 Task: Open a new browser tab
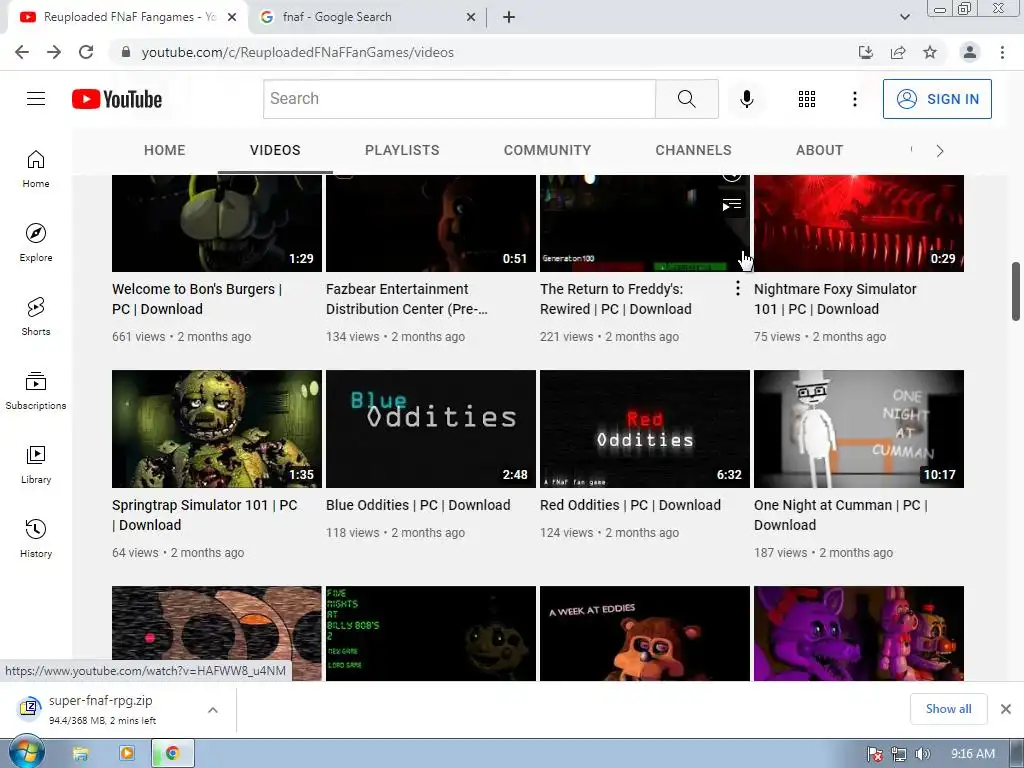[509, 17]
